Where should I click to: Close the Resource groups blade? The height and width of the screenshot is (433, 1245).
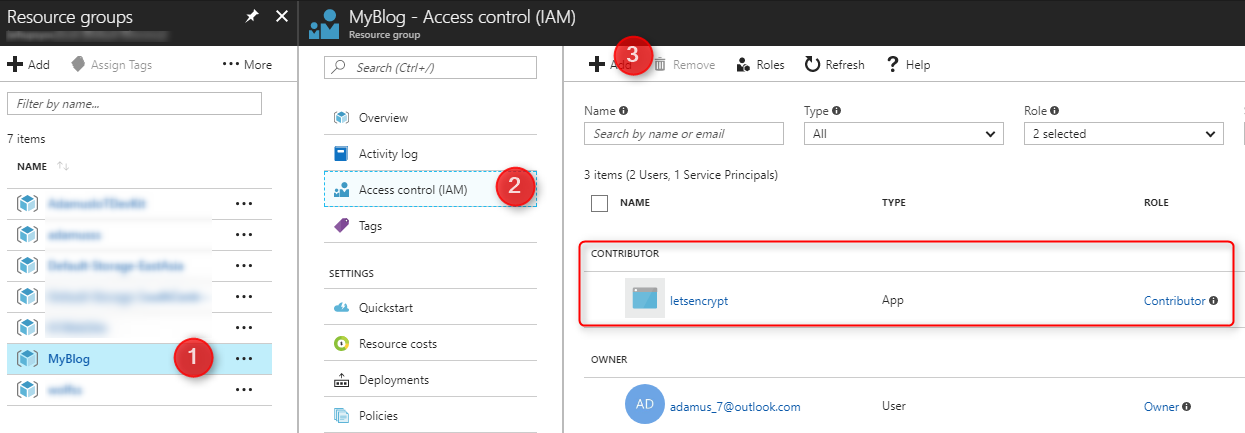[281, 17]
